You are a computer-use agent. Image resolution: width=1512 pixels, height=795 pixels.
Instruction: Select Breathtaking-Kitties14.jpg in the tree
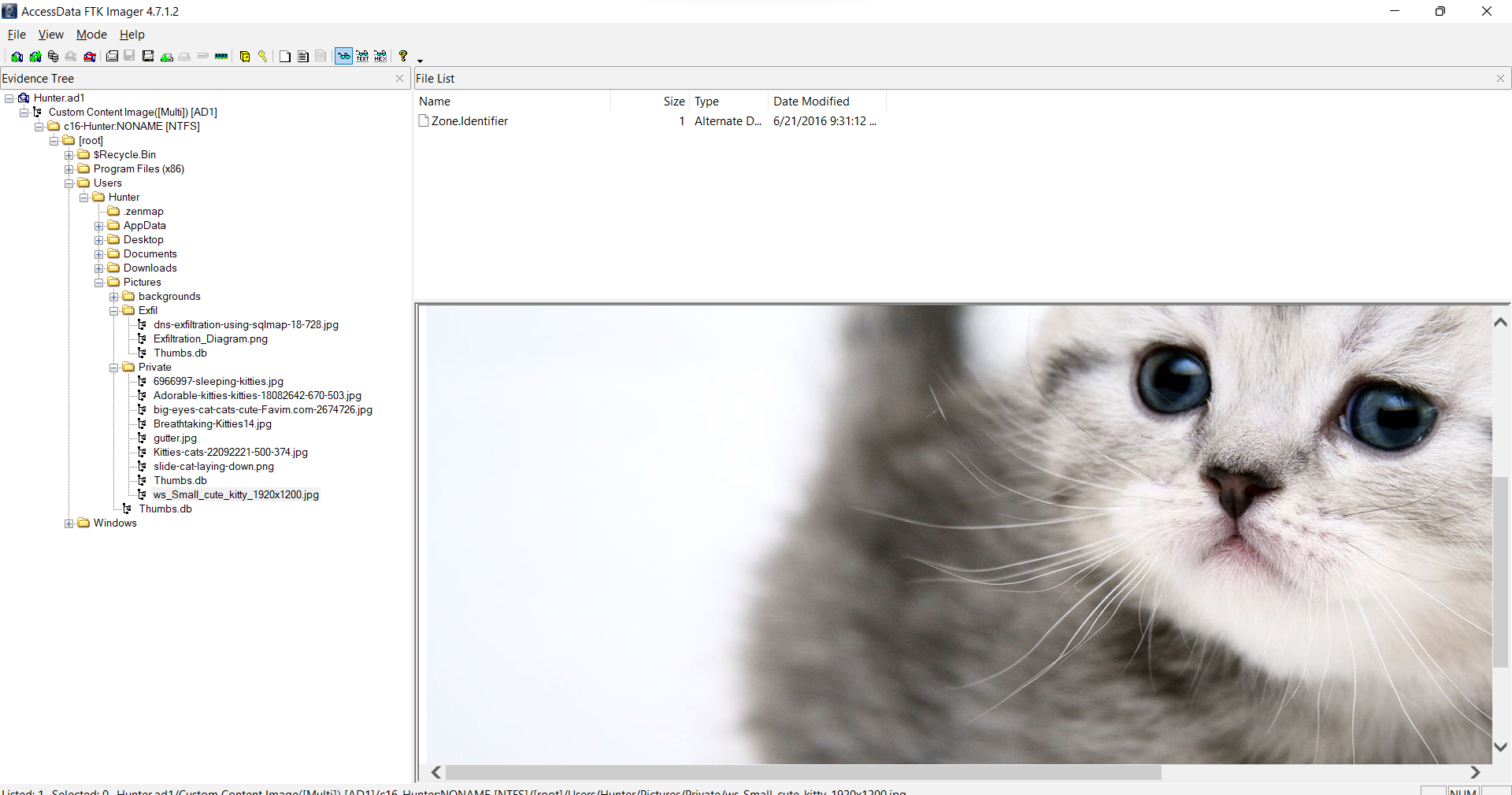click(x=212, y=424)
